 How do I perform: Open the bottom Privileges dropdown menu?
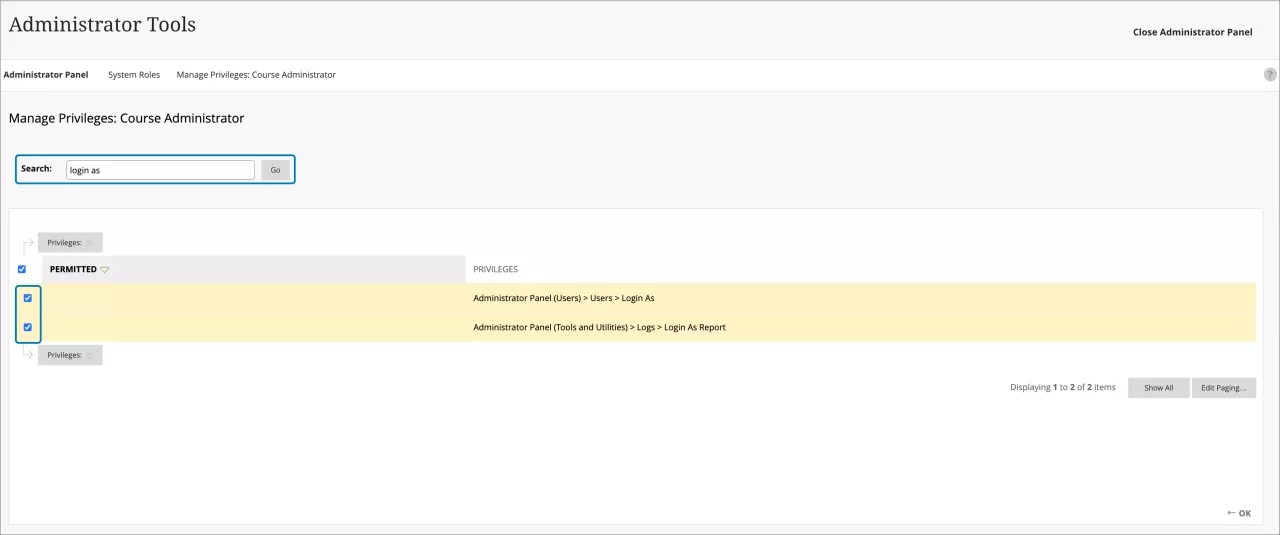coord(70,355)
